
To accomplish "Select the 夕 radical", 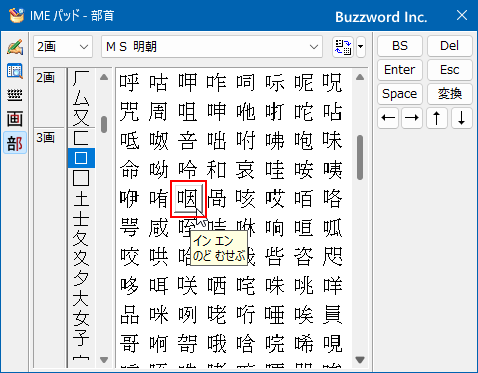I will 81,278.
